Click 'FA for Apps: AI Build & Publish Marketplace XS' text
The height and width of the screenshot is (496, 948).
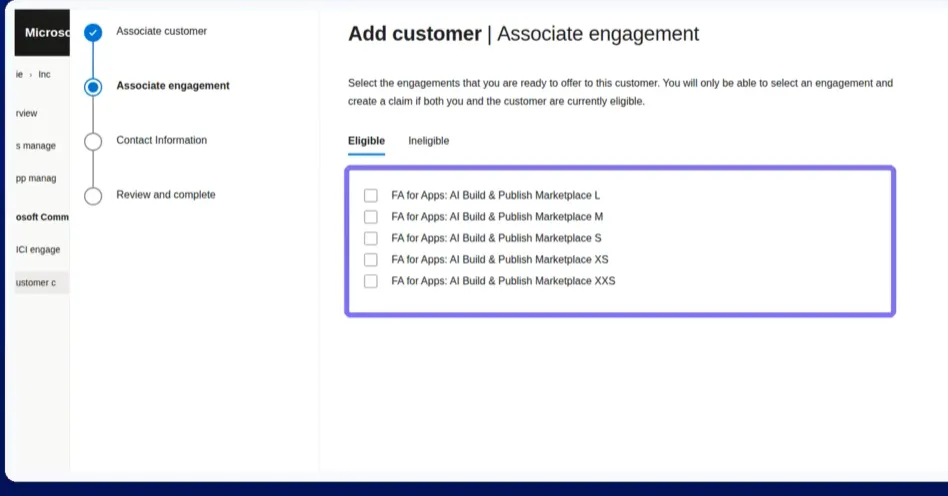(500, 259)
